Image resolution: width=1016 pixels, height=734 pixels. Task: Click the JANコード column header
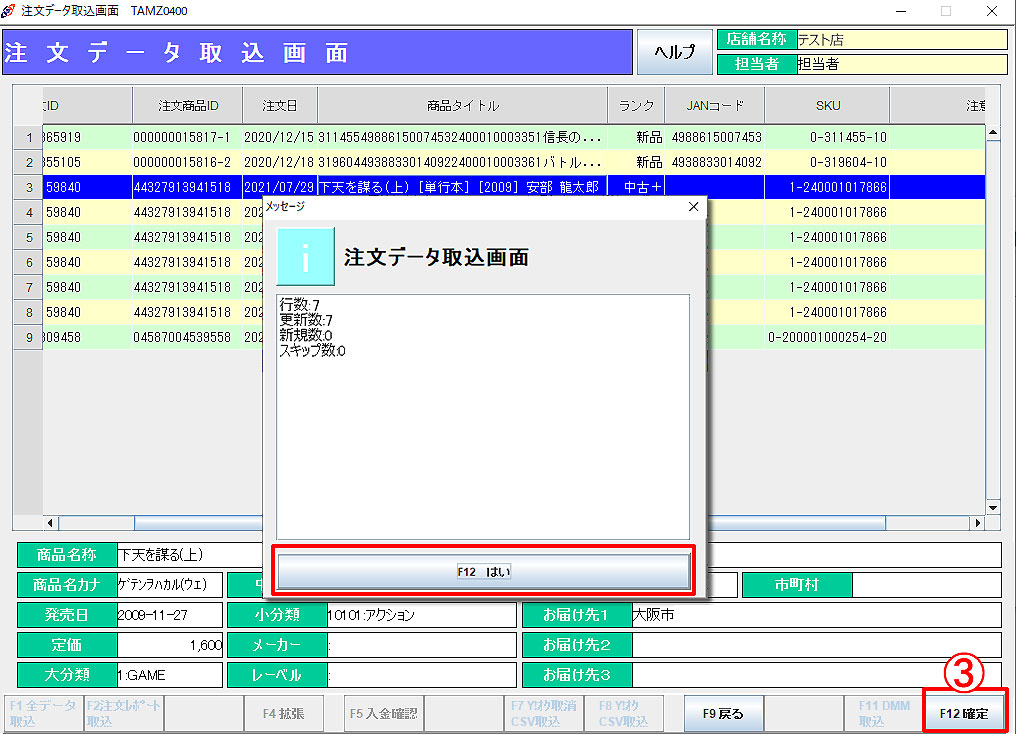point(716,105)
